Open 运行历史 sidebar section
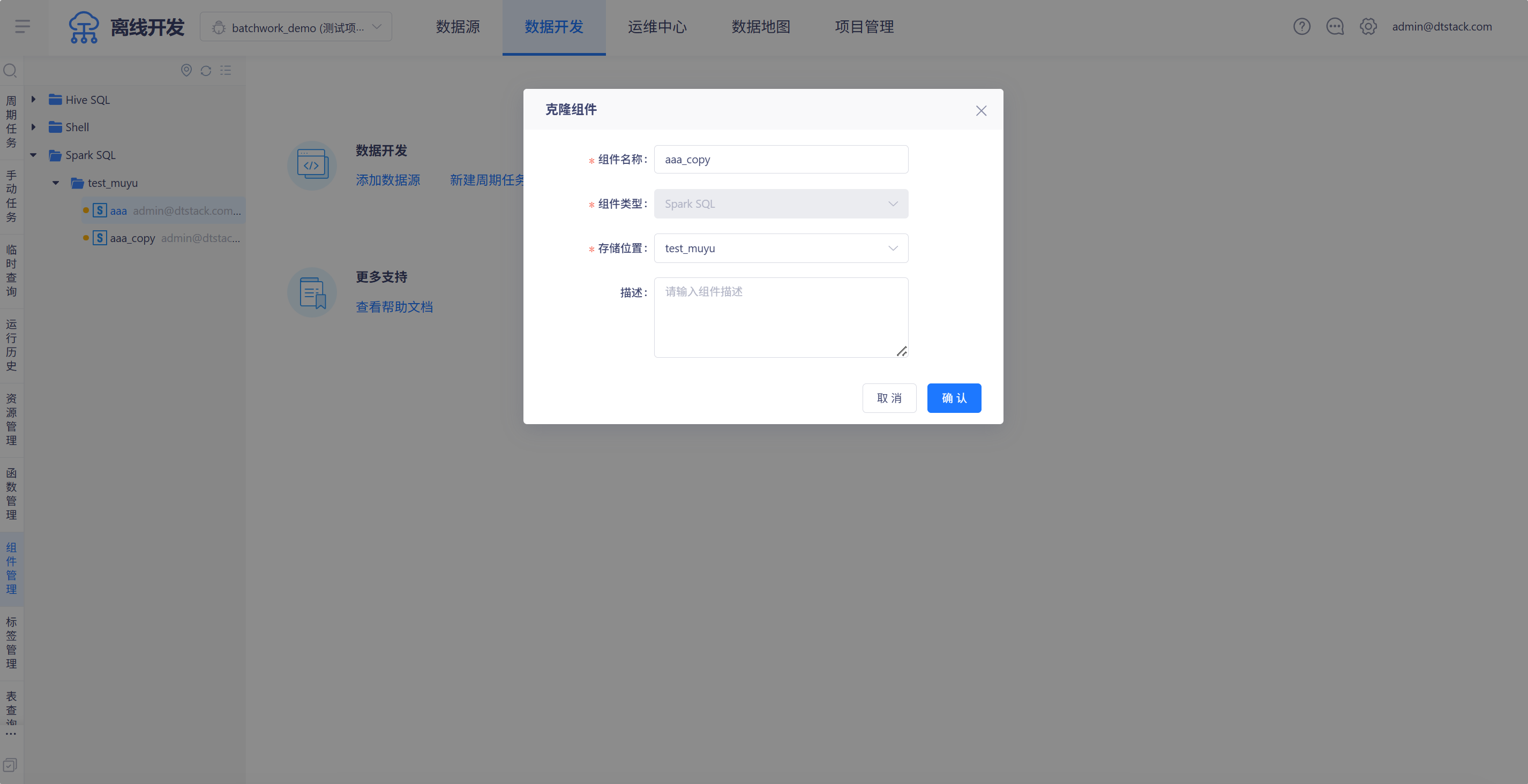This screenshot has width=1528, height=784. coord(11,345)
